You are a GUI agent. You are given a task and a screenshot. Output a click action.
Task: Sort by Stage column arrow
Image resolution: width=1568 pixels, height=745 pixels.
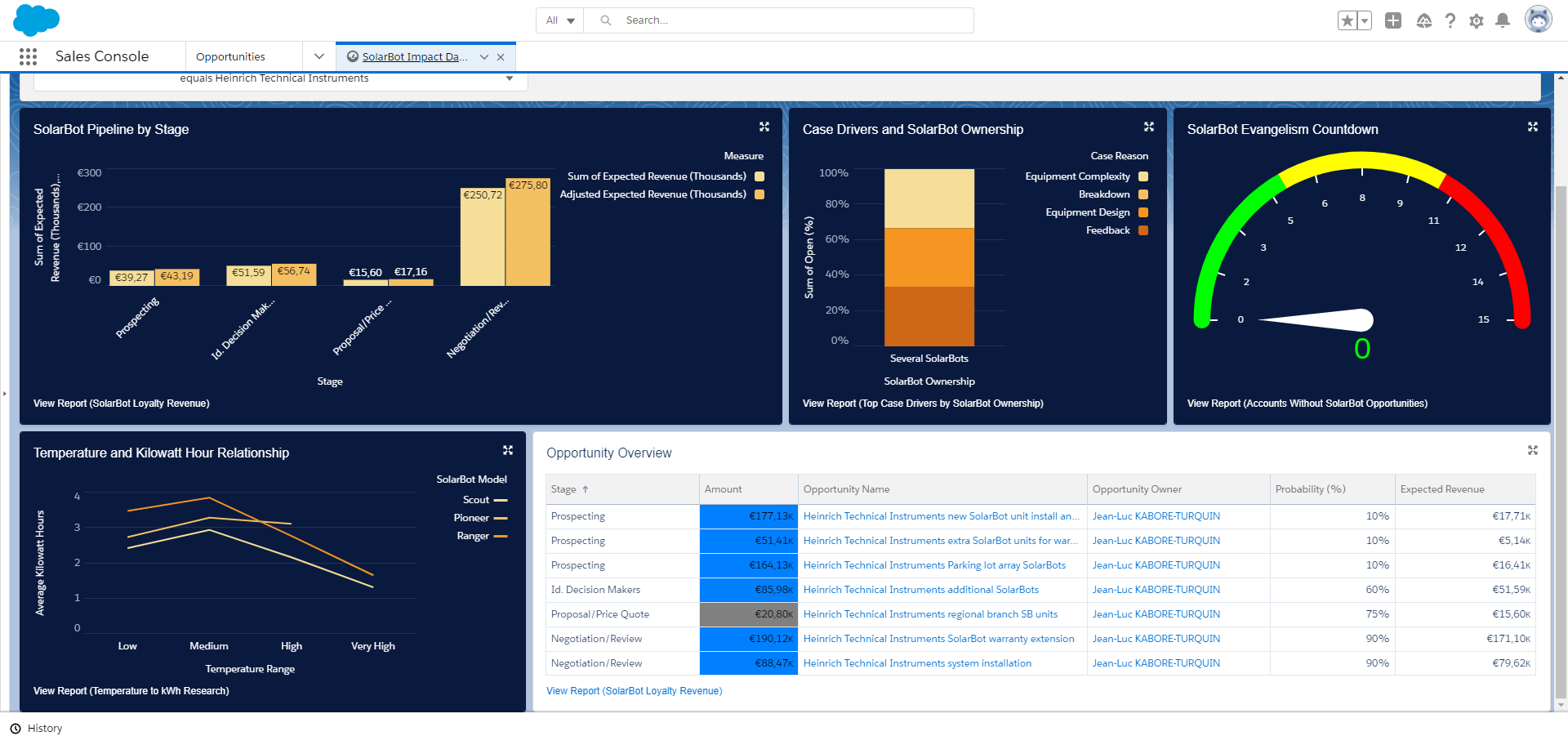coord(586,489)
